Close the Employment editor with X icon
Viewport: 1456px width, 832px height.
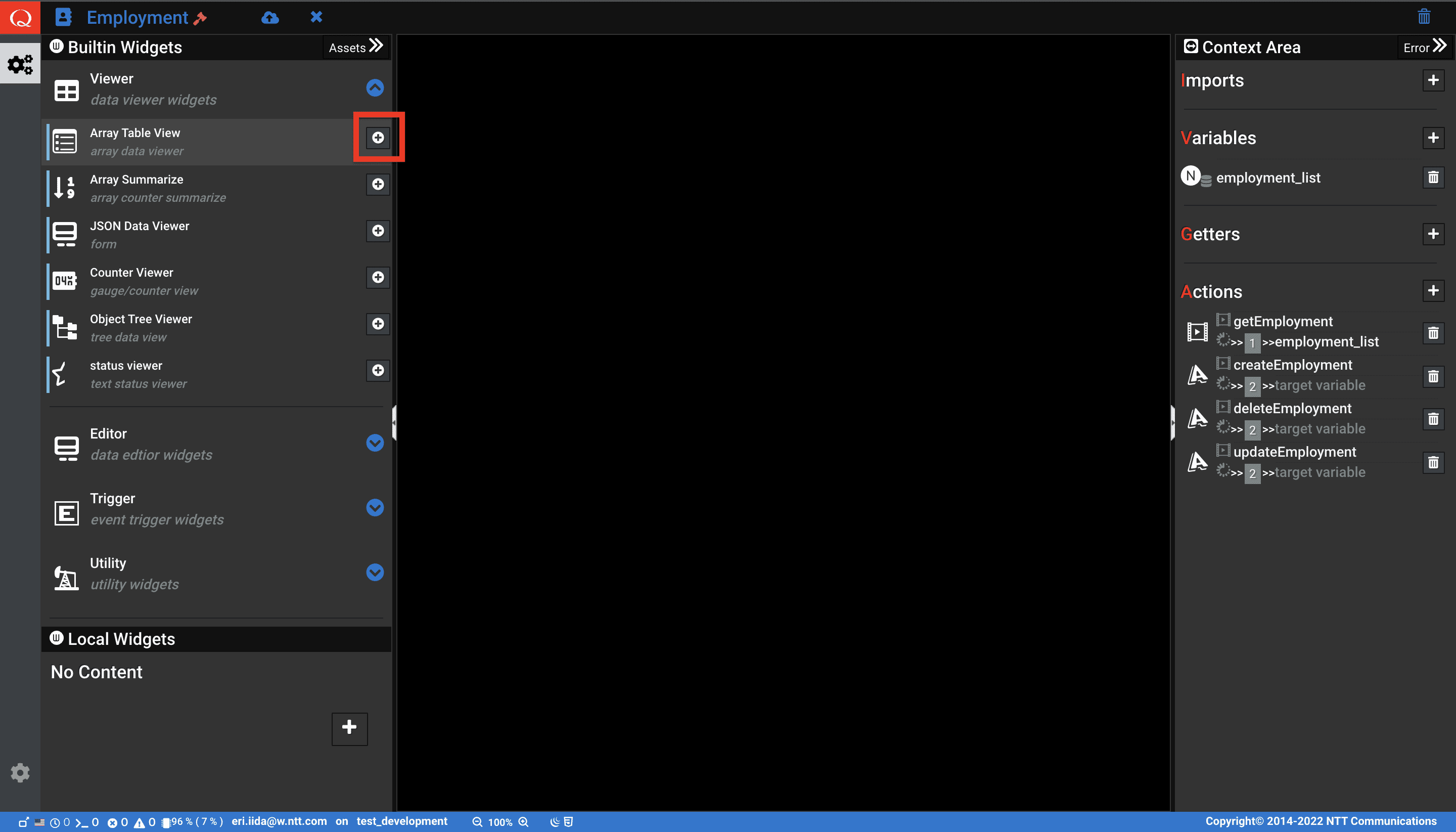pyautogui.click(x=316, y=17)
